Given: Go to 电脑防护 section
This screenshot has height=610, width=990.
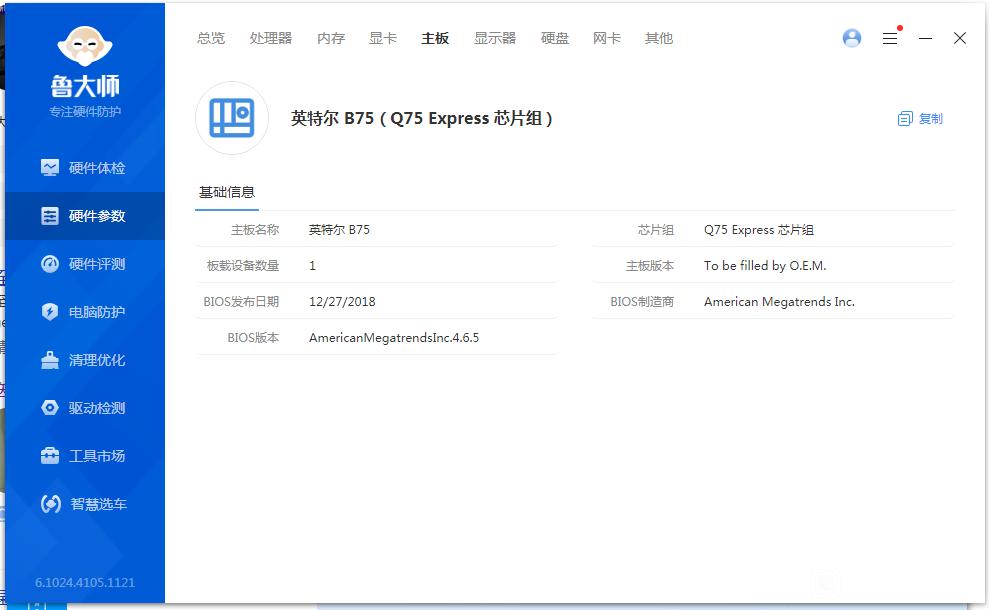Looking at the screenshot, I should tap(85, 312).
